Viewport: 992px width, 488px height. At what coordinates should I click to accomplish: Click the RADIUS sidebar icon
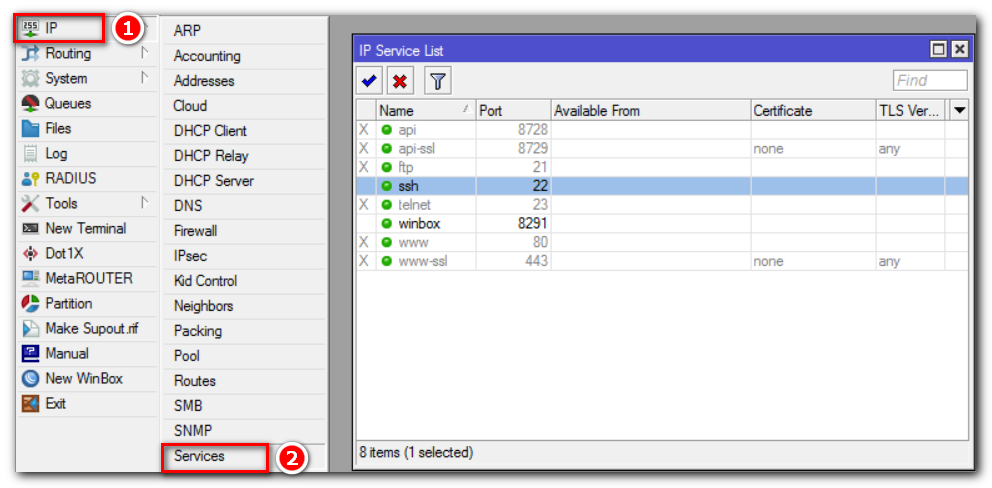30,179
